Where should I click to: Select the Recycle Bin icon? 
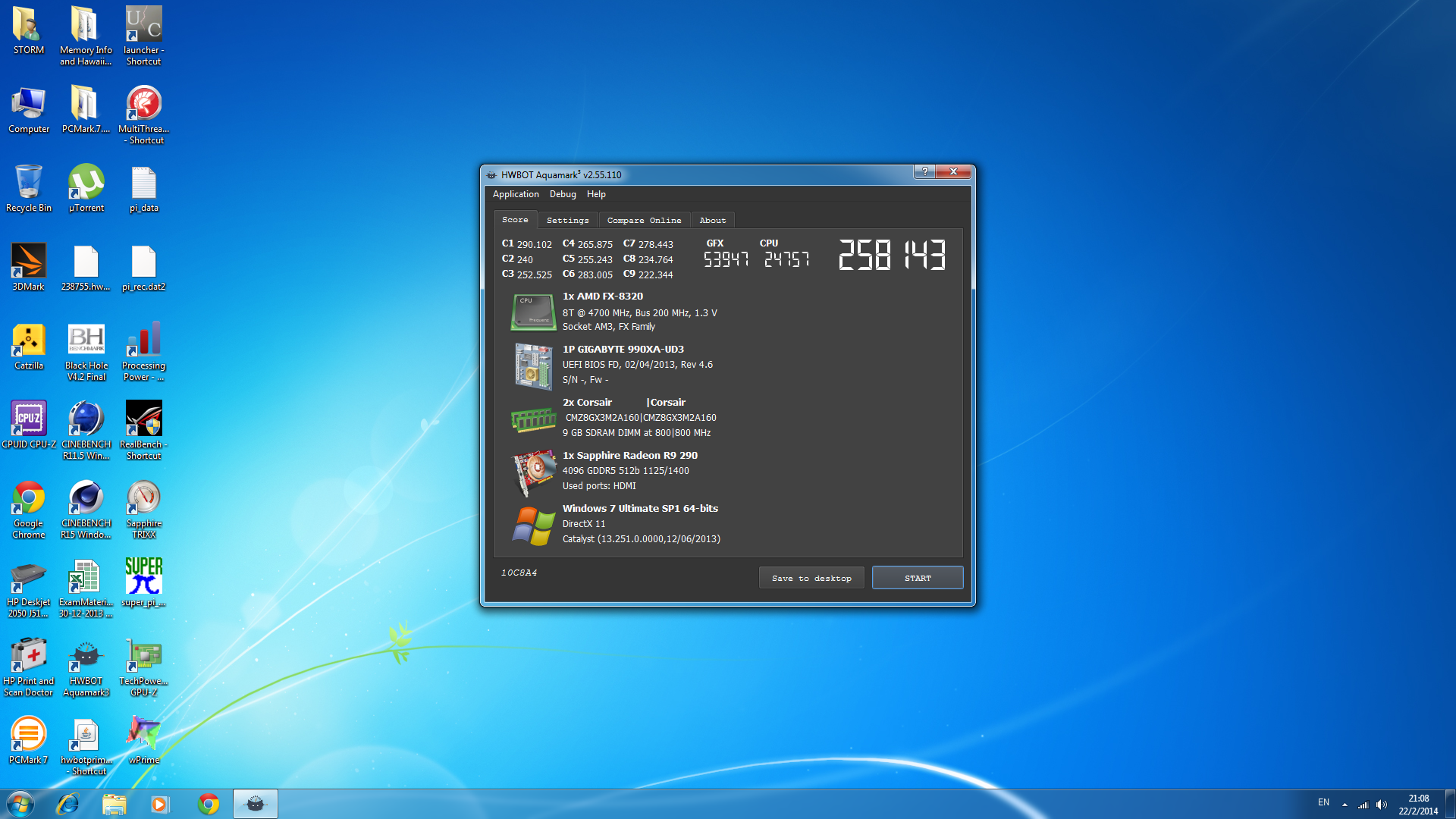(28, 188)
